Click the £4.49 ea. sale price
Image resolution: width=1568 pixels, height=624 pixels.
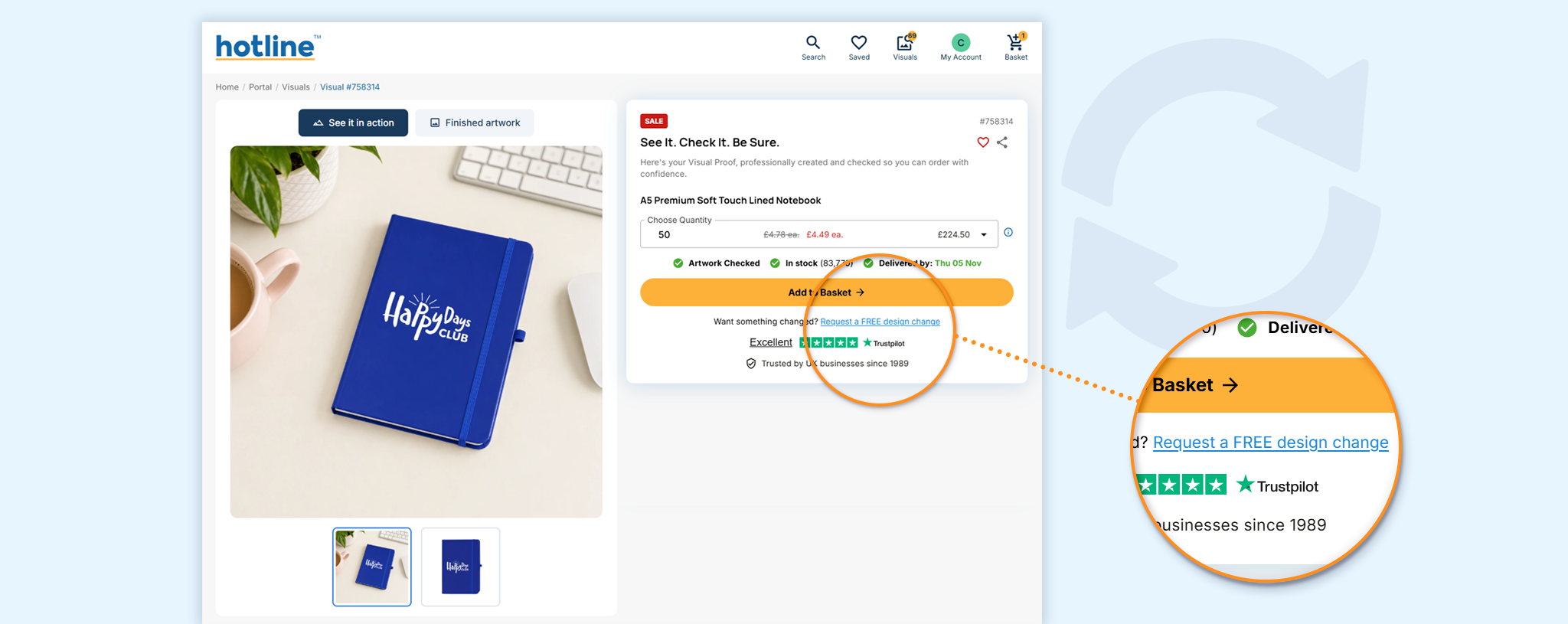tap(825, 235)
